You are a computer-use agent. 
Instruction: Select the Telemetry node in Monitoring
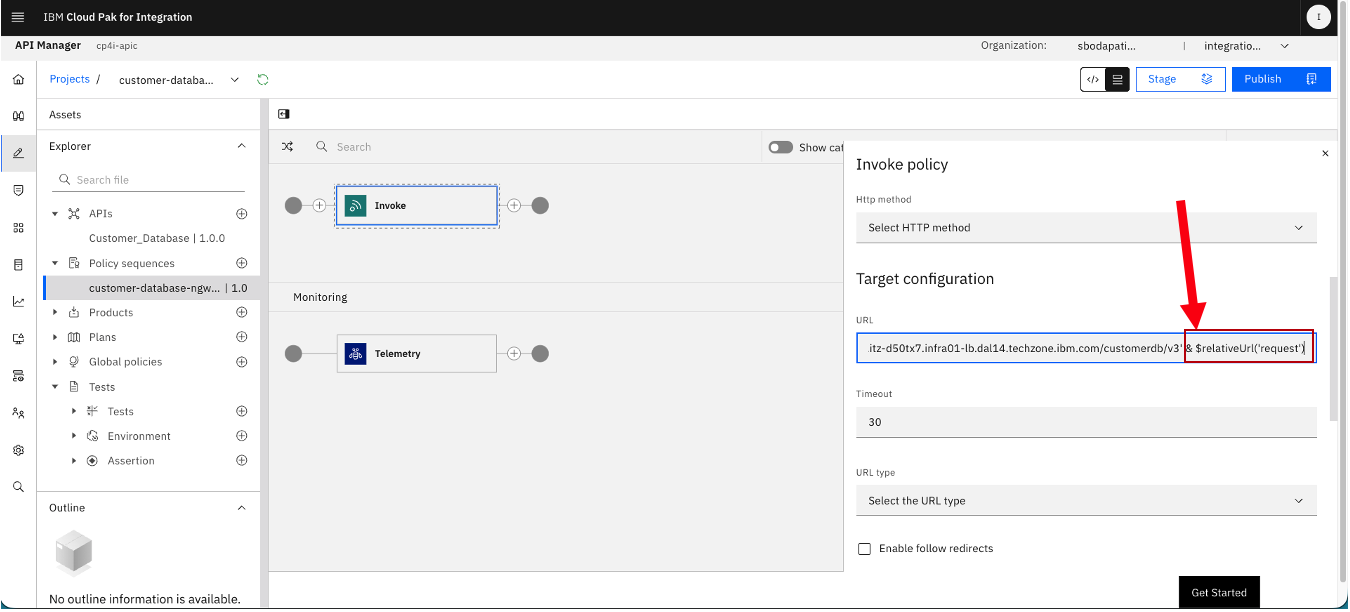tap(416, 353)
